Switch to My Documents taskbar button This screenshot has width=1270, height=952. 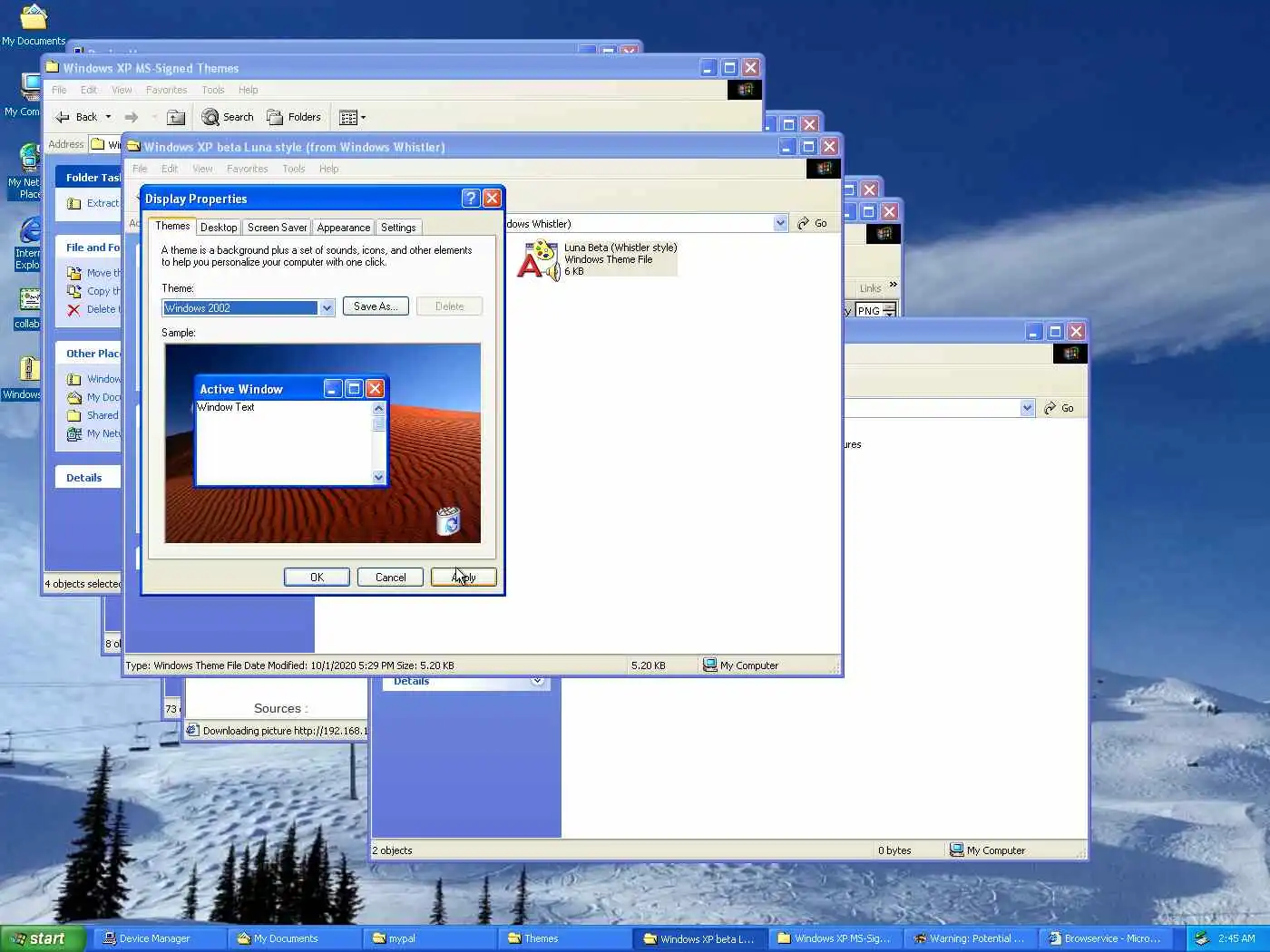pyautogui.click(x=296, y=938)
